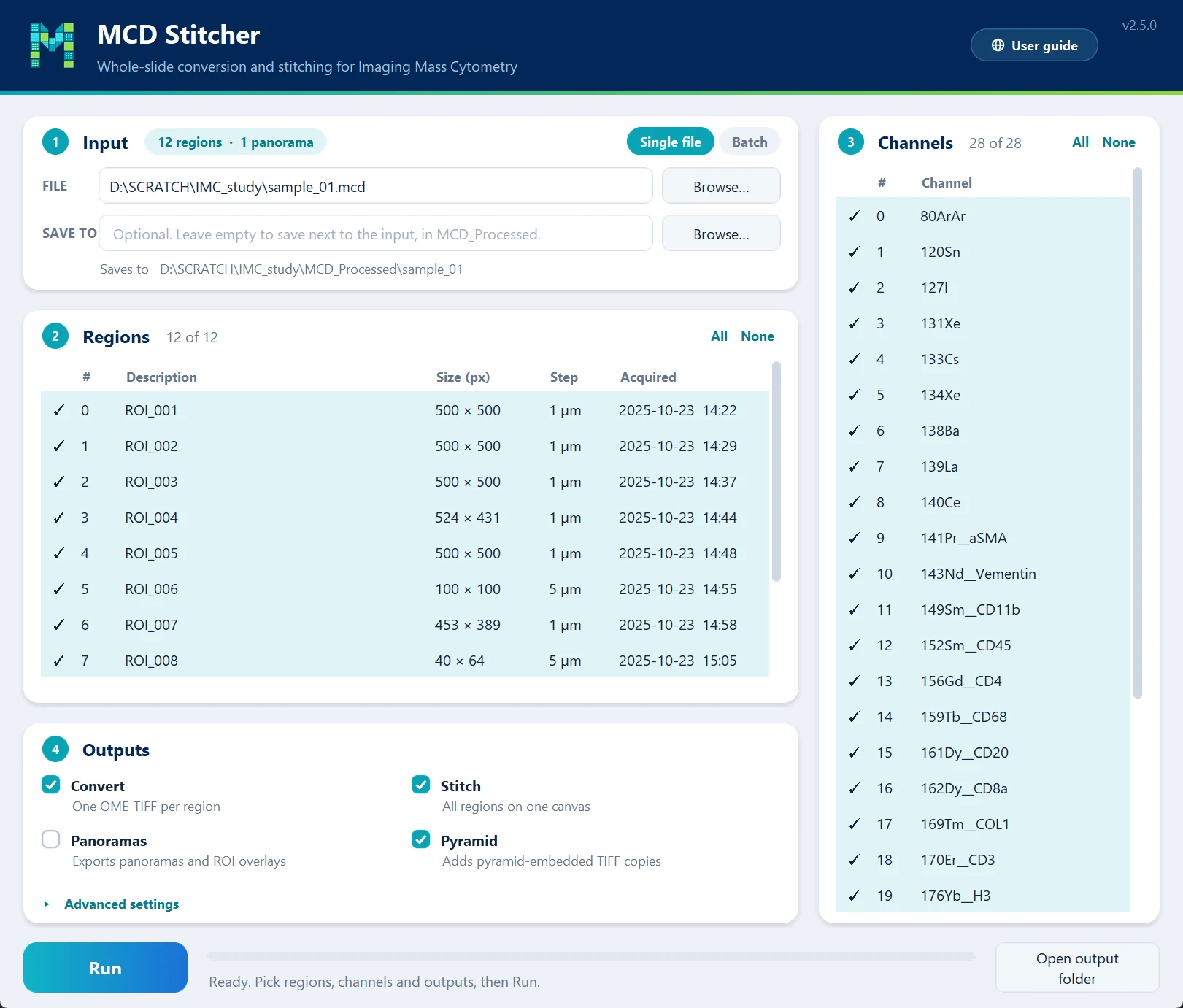
Task: Toggle checkmark for channel 141Pr_aSMA
Action: (855, 538)
